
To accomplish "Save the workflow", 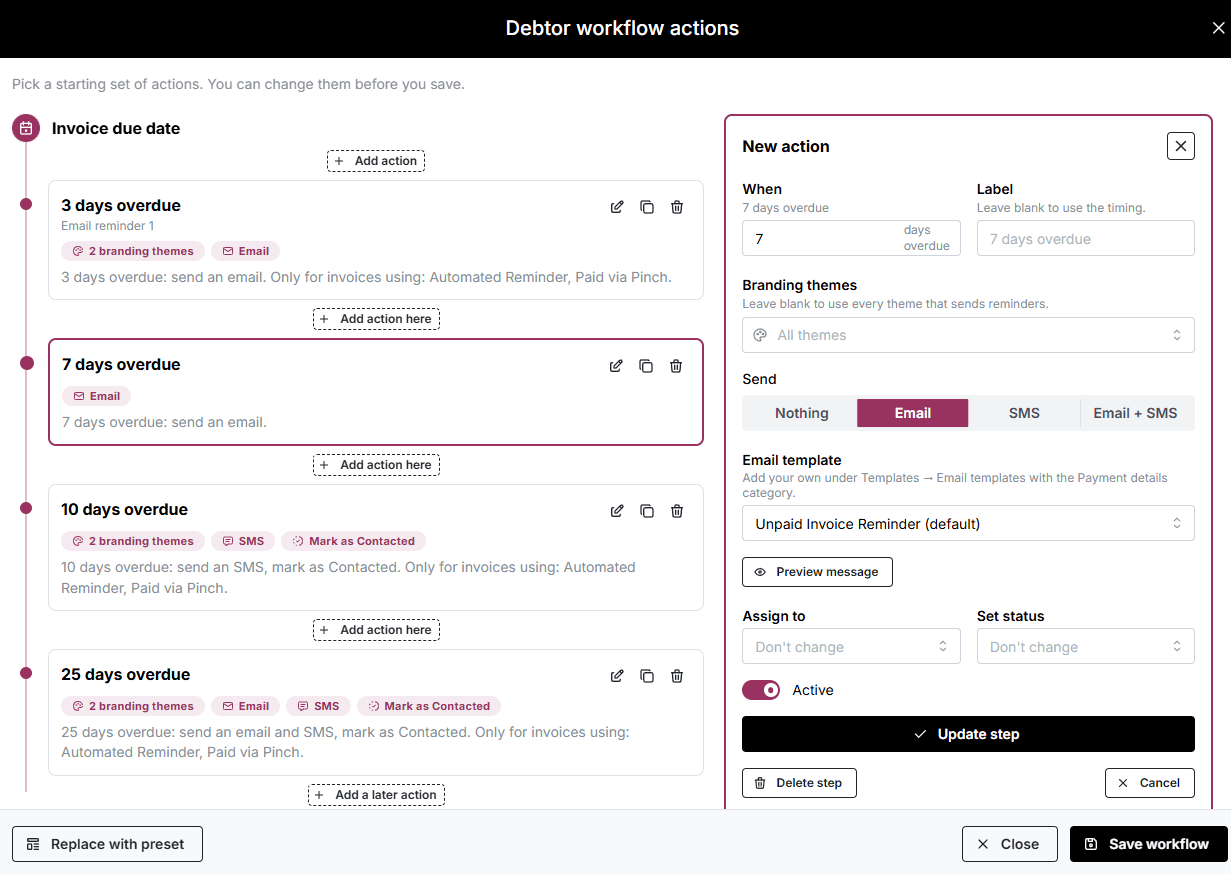I will (x=1146, y=844).
